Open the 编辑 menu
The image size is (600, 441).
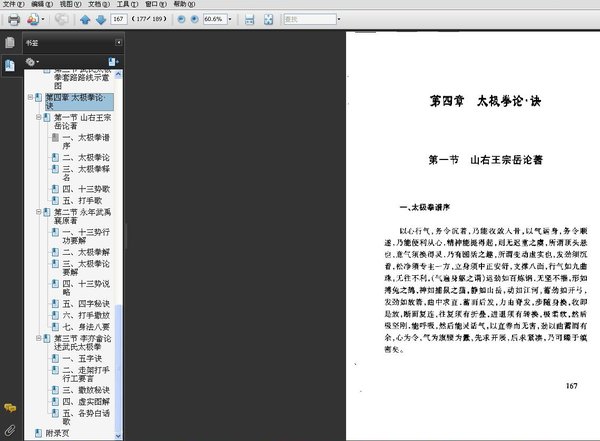pyautogui.click(x=42, y=4)
